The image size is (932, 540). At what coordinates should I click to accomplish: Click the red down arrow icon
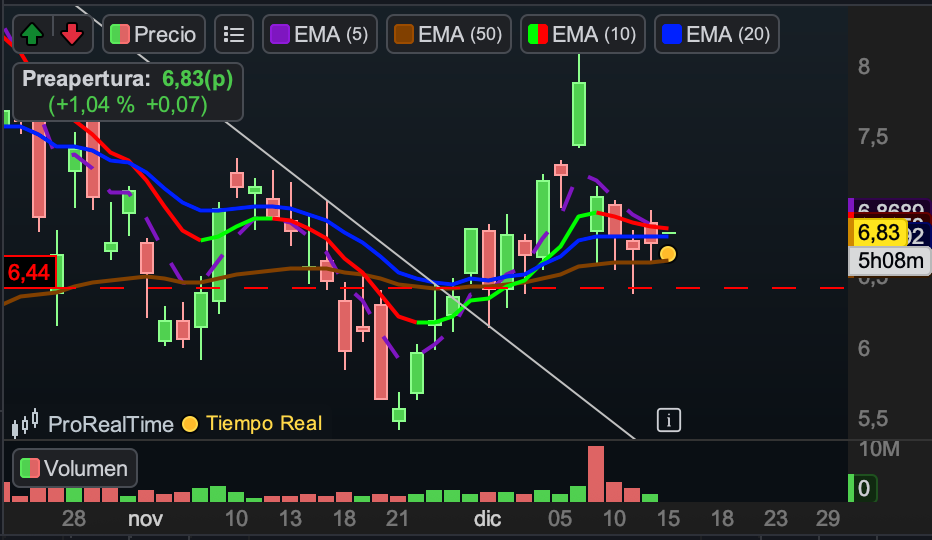(71, 34)
